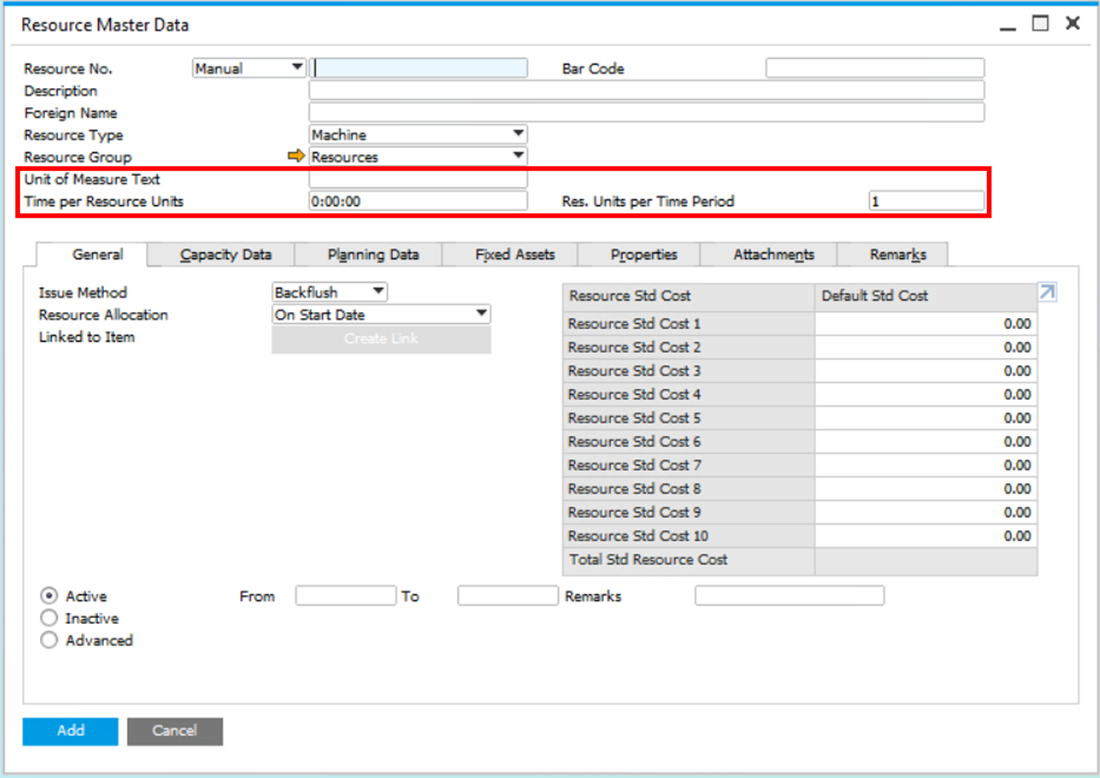Click the Resource Std Cost 7 value cell
1100x778 pixels.
click(925, 465)
